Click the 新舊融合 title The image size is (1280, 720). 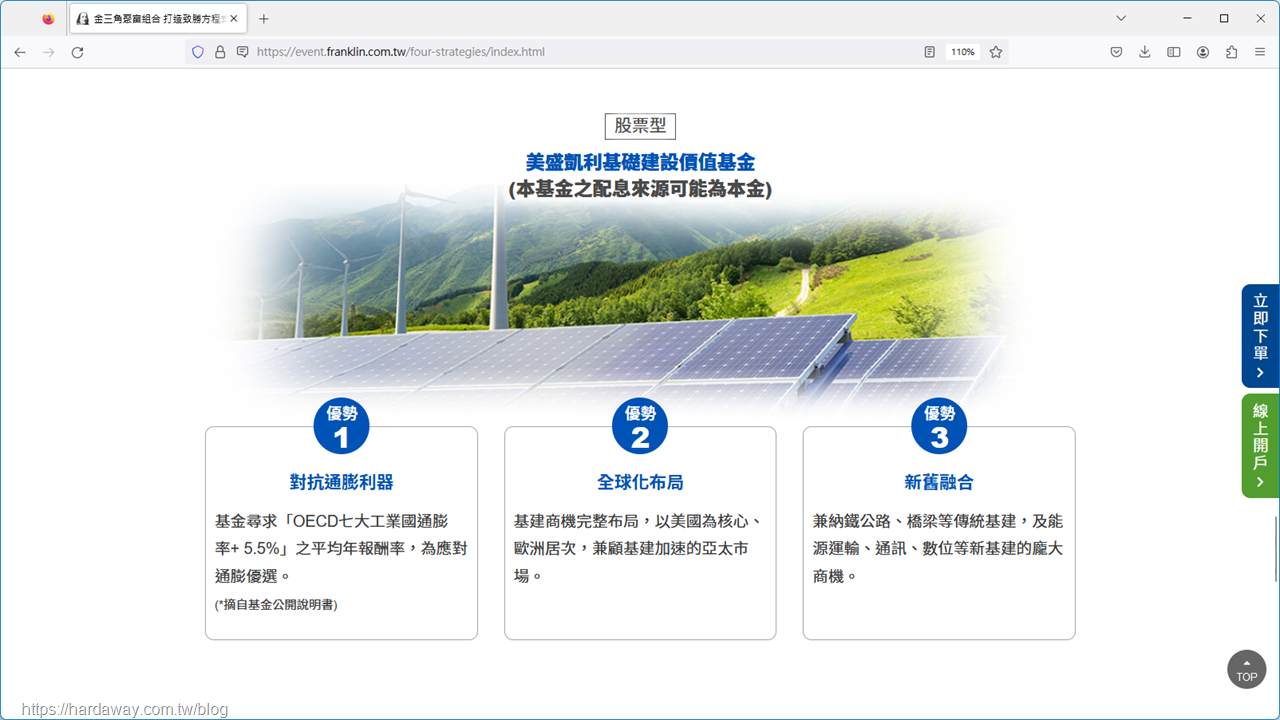click(939, 482)
